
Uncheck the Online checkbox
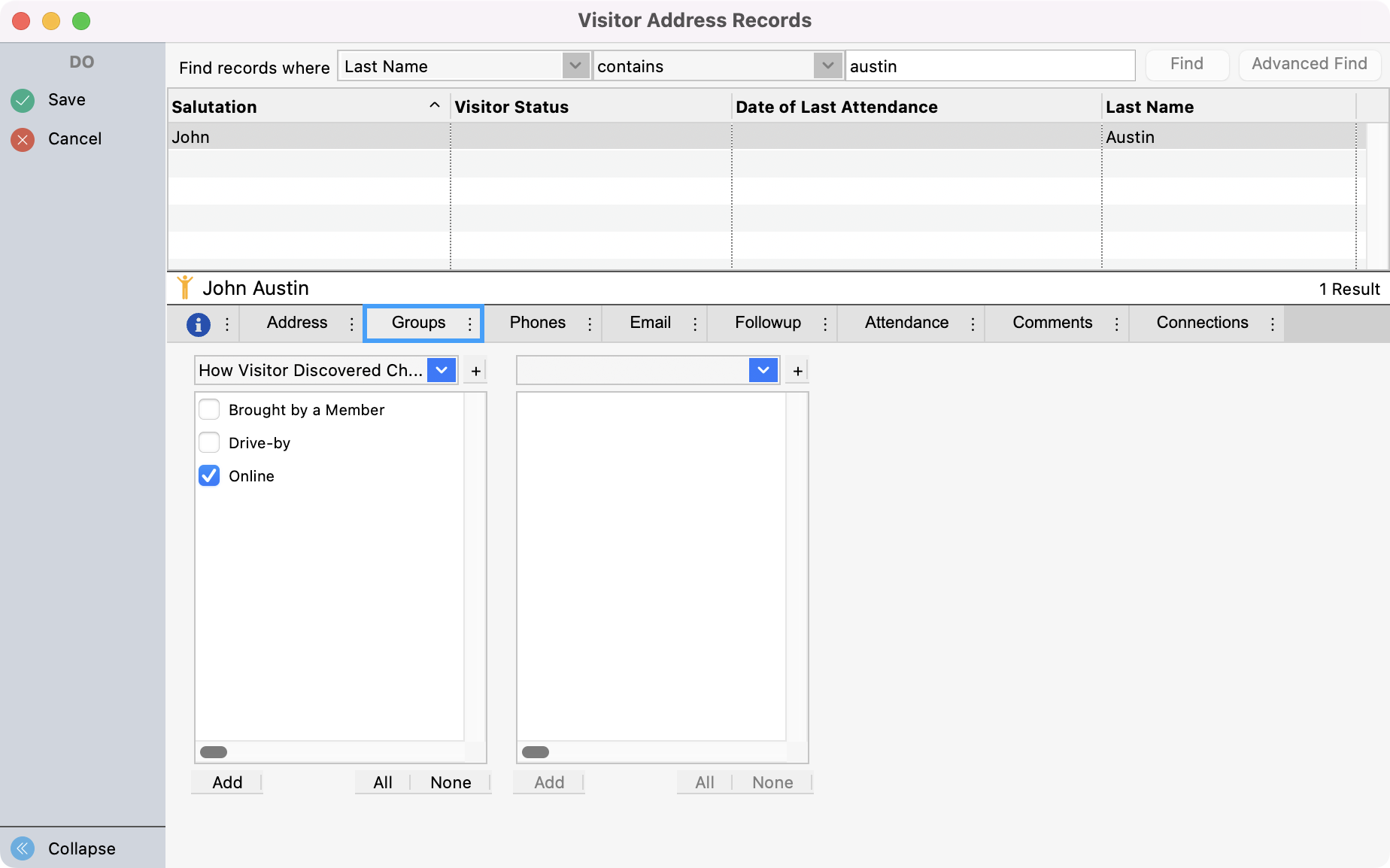(x=209, y=475)
